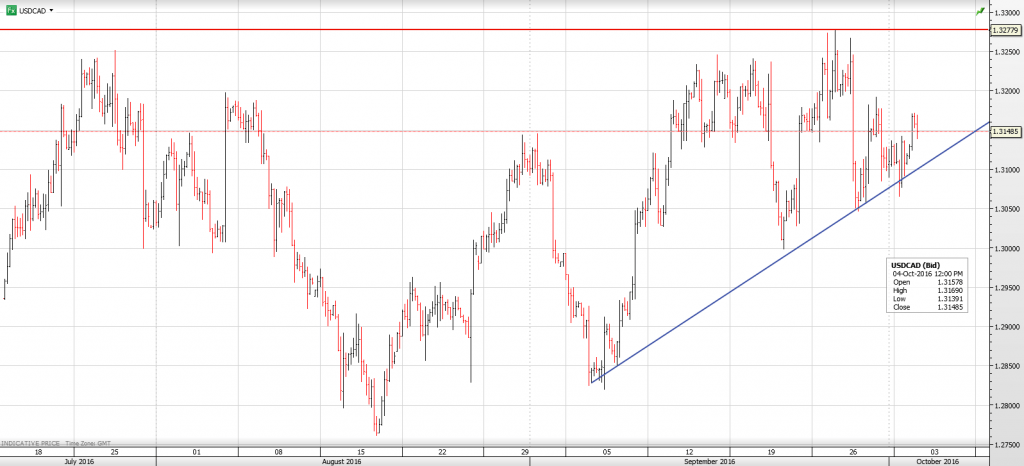The width and height of the screenshot is (1024, 466).
Task: Click the Close value 1.31485 in data box
Action: [x=948, y=307]
